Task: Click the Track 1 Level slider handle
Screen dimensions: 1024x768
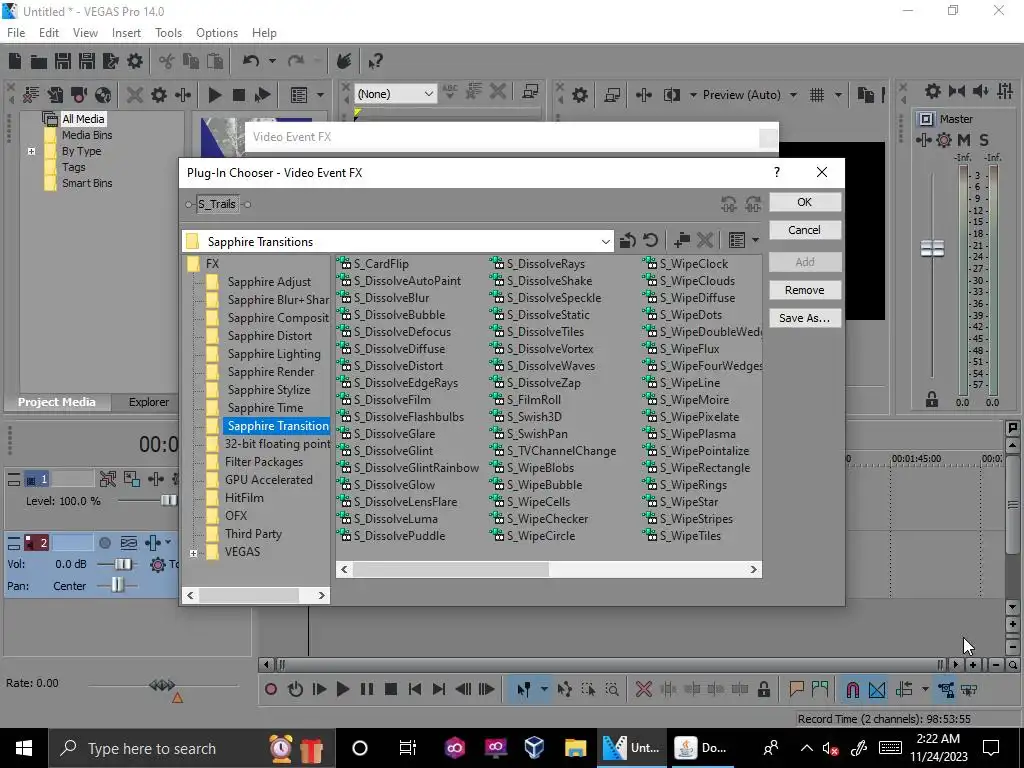Action: [x=168, y=501]
